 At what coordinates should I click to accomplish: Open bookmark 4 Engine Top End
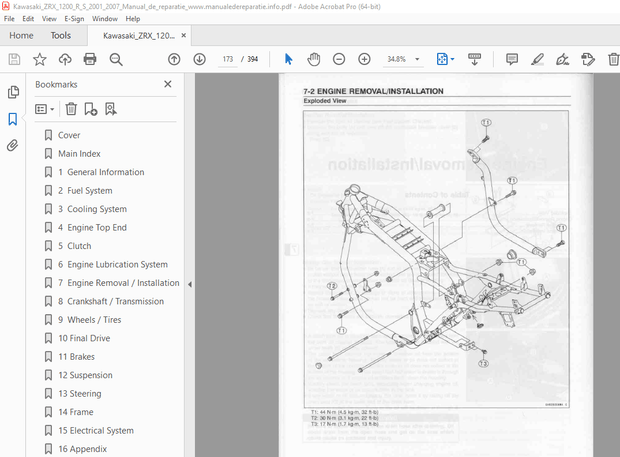click(x=92, y=227)
